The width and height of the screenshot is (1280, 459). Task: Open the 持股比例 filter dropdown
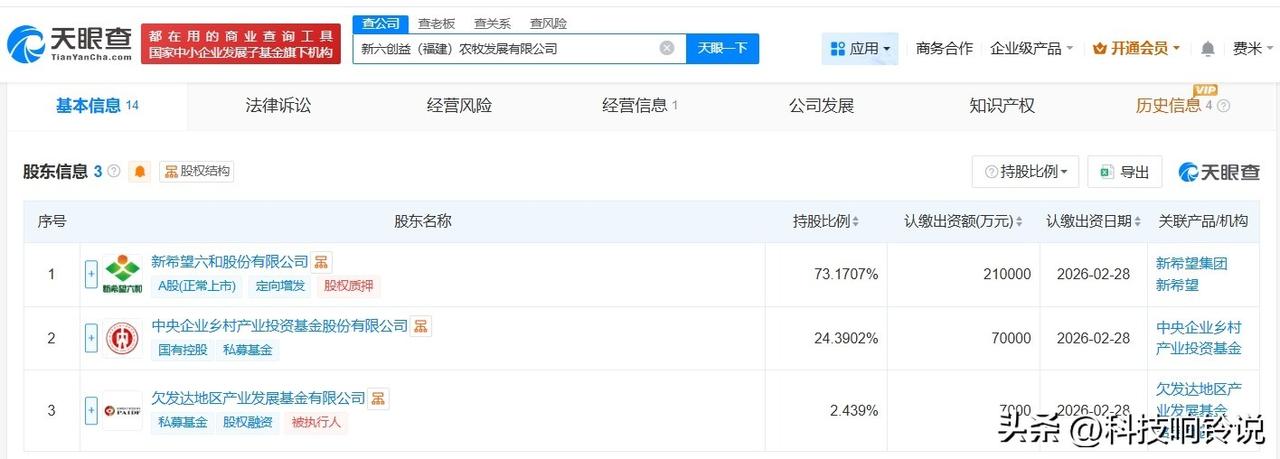click(x=1025, y=172)
